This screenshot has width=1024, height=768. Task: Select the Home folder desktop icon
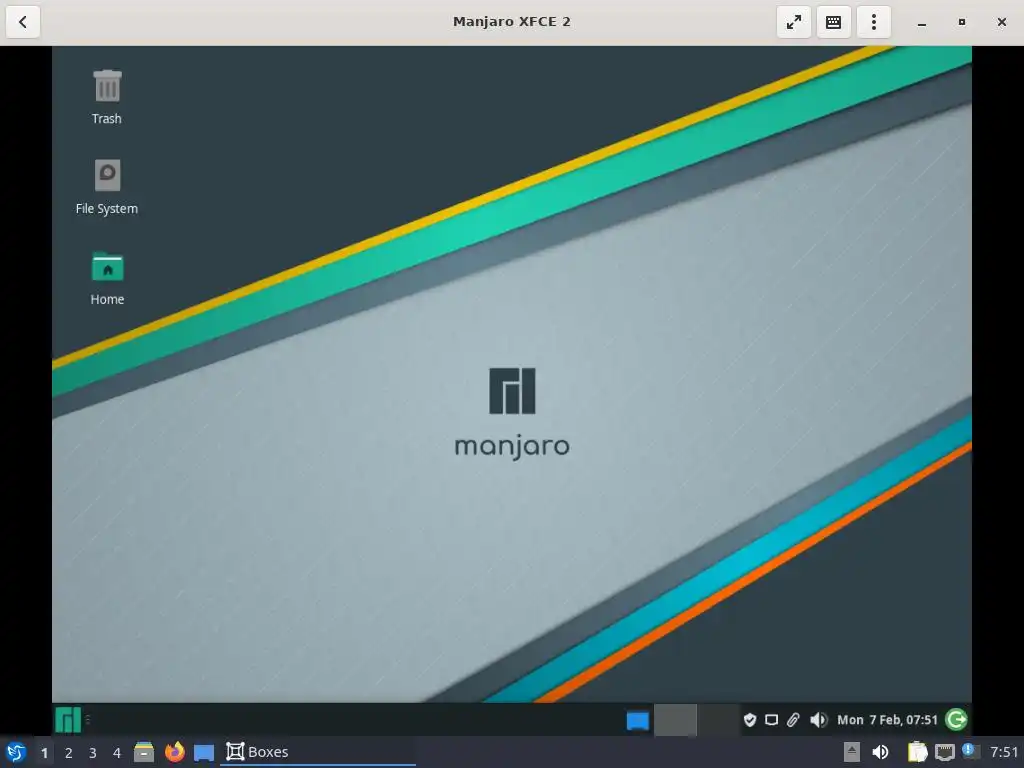pyautogui.click(x=107, y=278)
